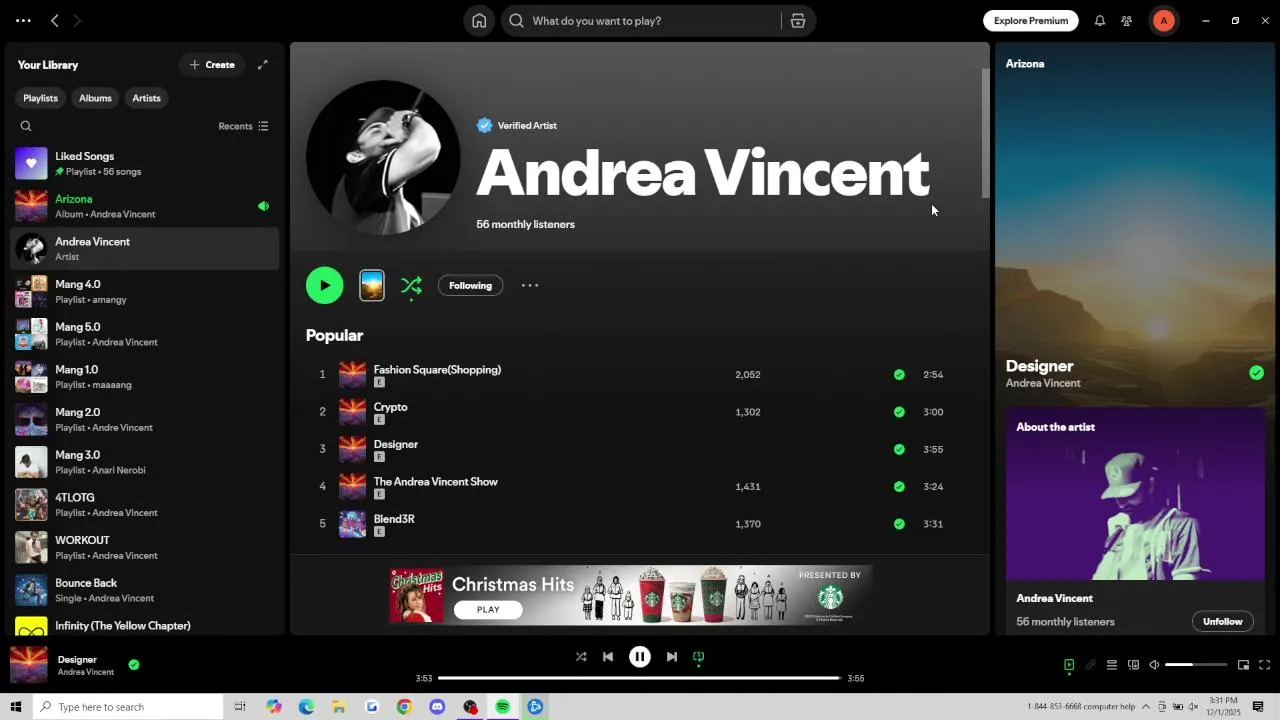The image size is (1280, 720).
Task: Toggle saved check for Designer row
Action: [x=899, y=449]
